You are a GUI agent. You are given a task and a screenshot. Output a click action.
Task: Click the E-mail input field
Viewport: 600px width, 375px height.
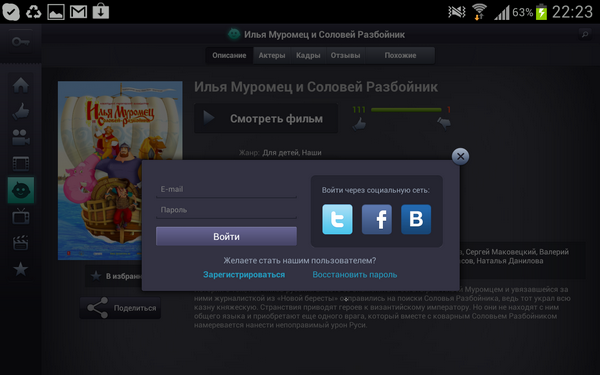pos(226,189)
